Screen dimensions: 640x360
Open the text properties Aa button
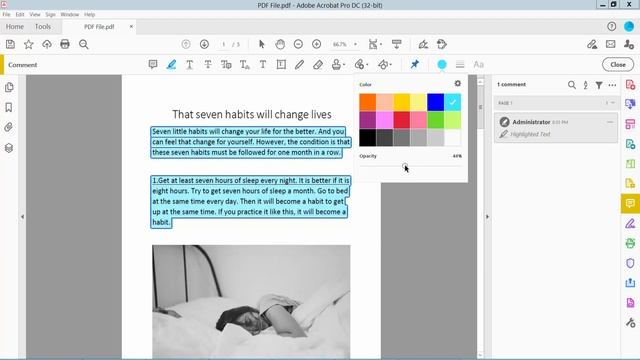click(478, 64)
